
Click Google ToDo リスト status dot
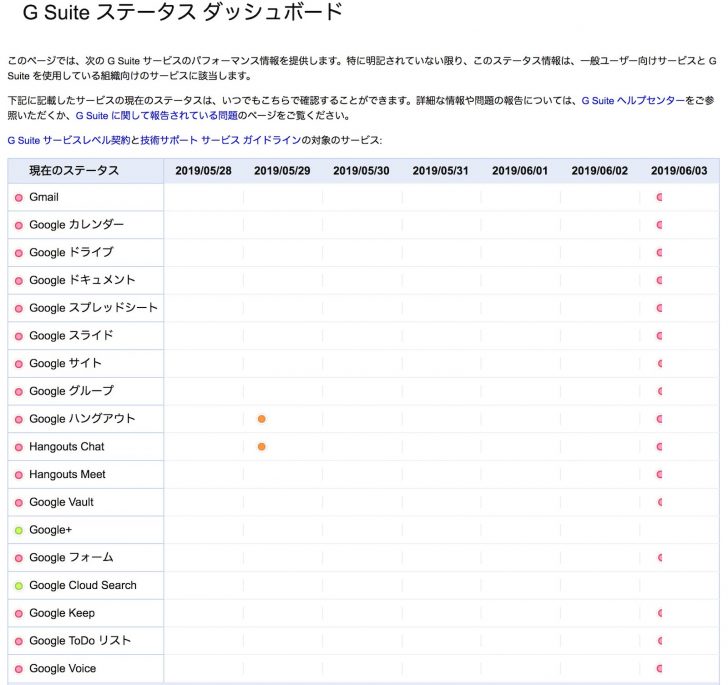tap(19, 641)
